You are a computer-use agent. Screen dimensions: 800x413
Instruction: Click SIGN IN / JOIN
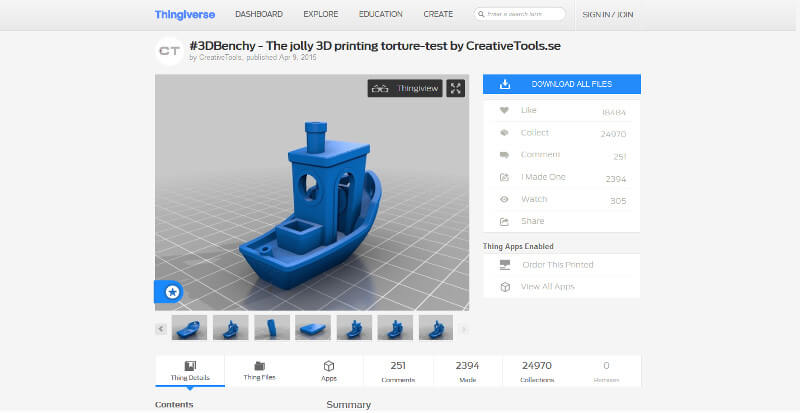608,15
